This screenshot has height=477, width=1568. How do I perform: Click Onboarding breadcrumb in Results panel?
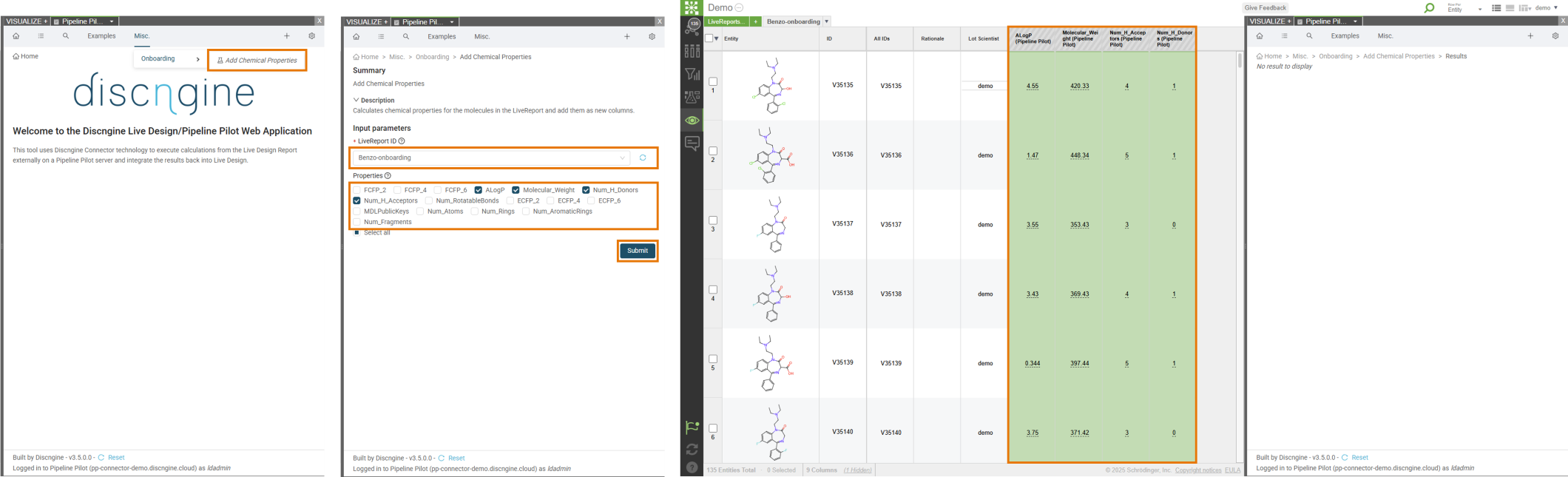click(1336, 56)
